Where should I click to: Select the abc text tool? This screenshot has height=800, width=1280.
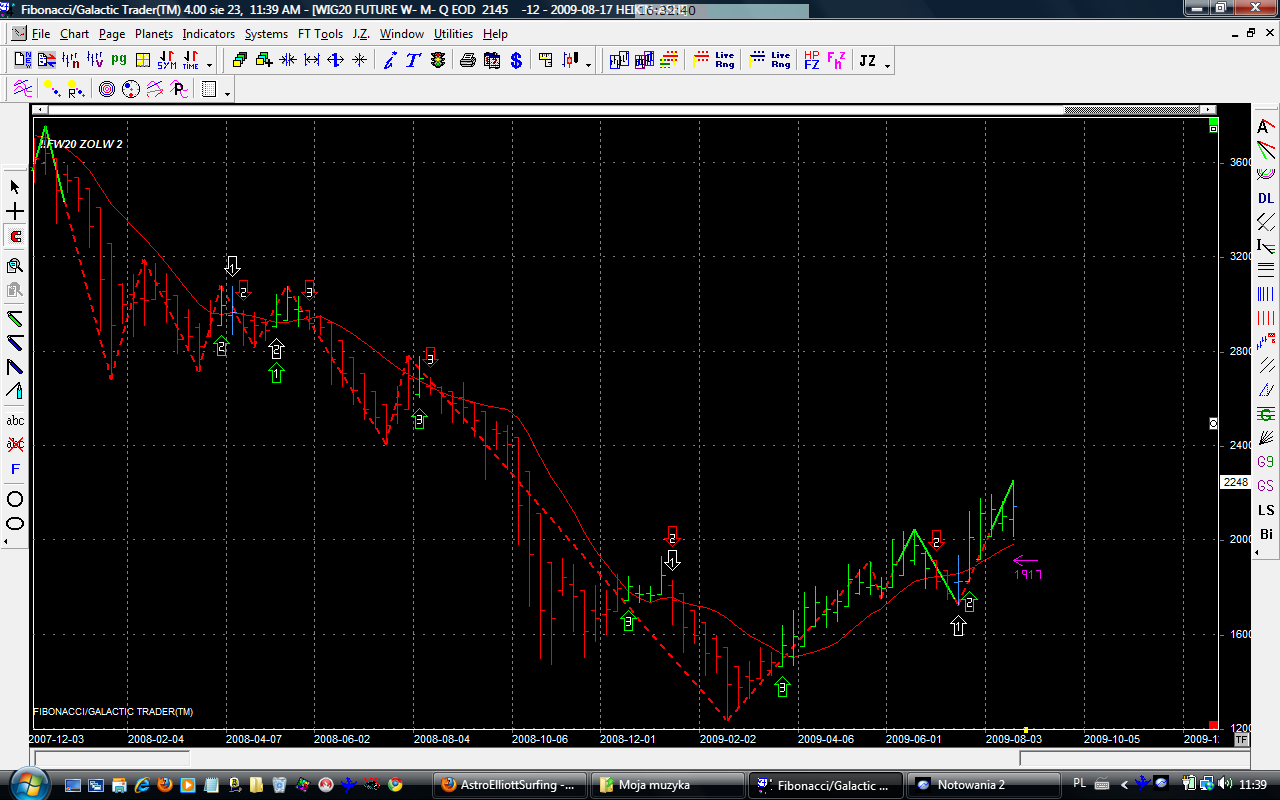pyautogui.click(x=15, y=420)
